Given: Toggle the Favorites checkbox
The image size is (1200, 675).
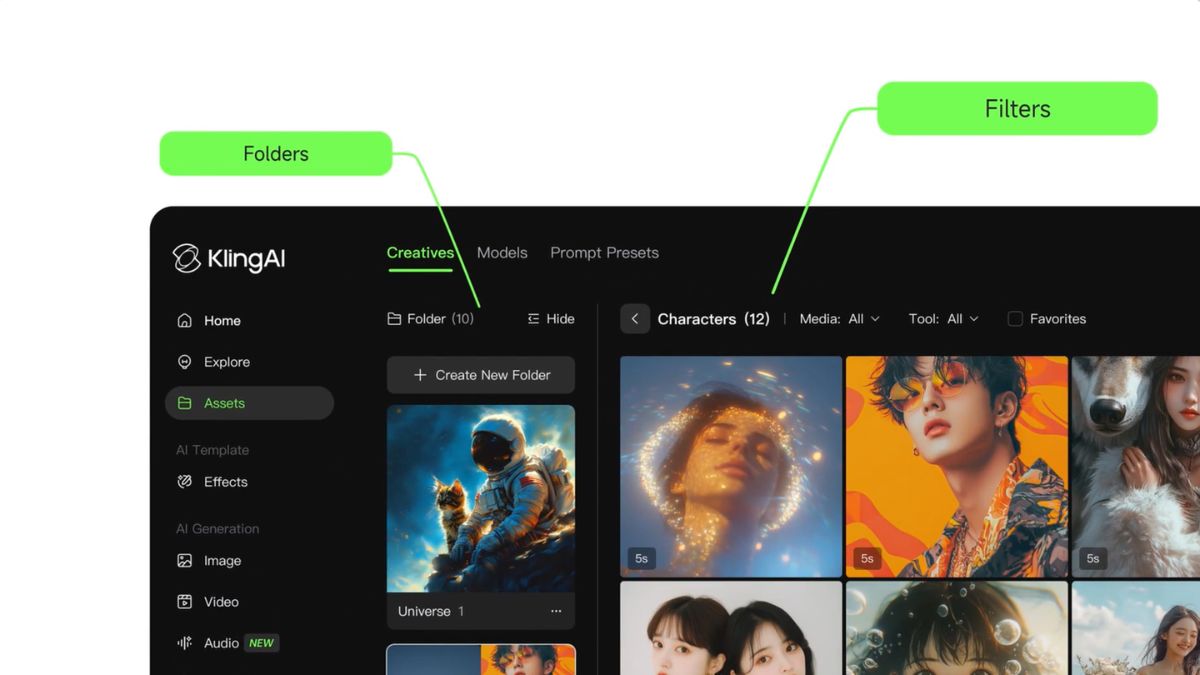Looking at the screenshot, I should [x=1015, y=319].
